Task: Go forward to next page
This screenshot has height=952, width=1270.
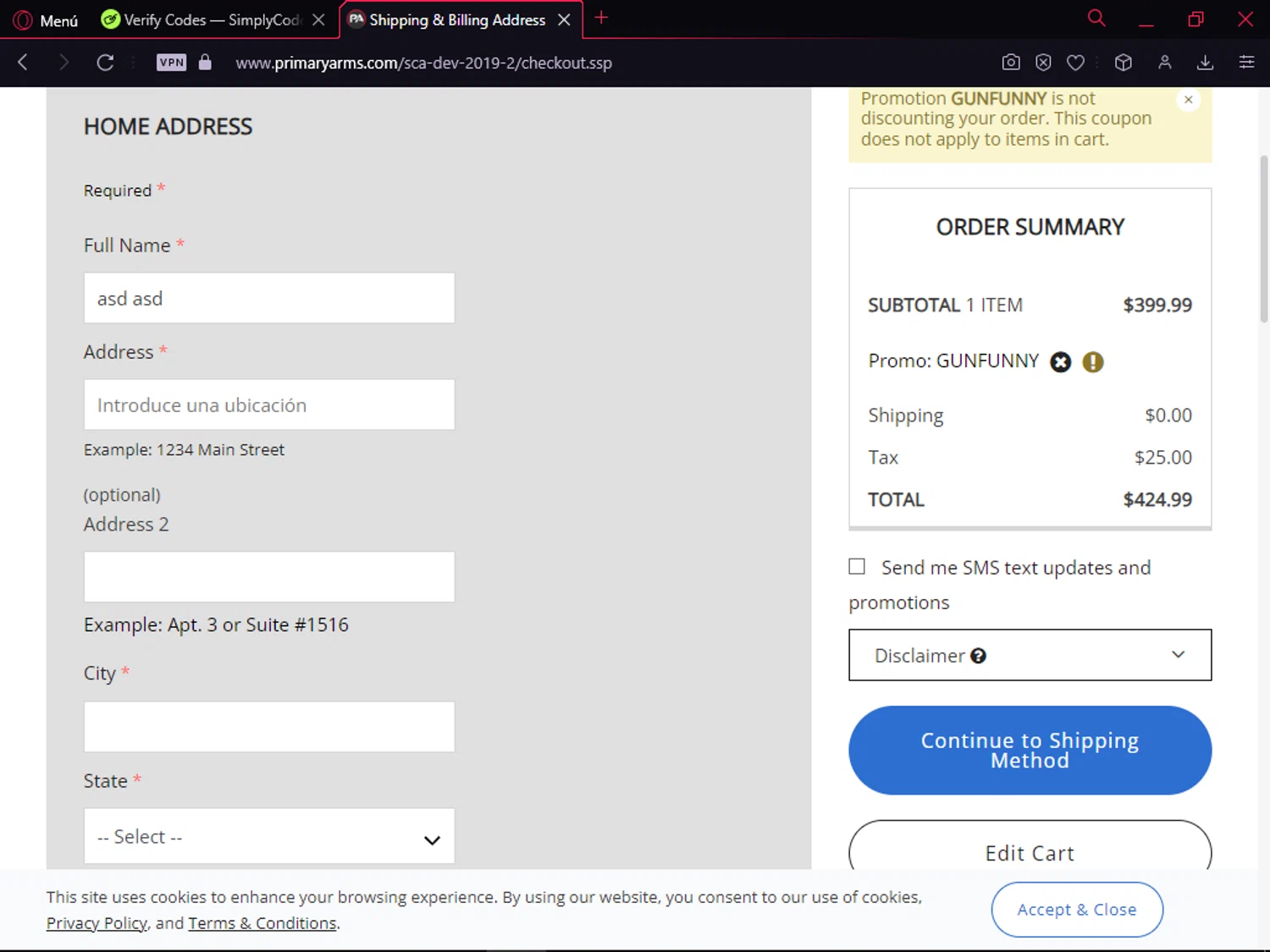Action: pos(63,62)
